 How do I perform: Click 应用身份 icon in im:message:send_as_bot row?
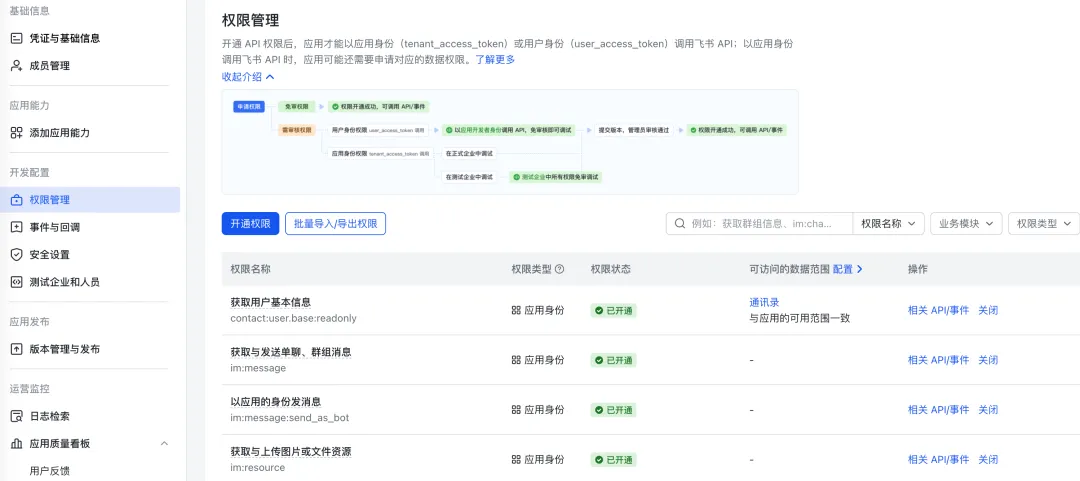[516, 410]
